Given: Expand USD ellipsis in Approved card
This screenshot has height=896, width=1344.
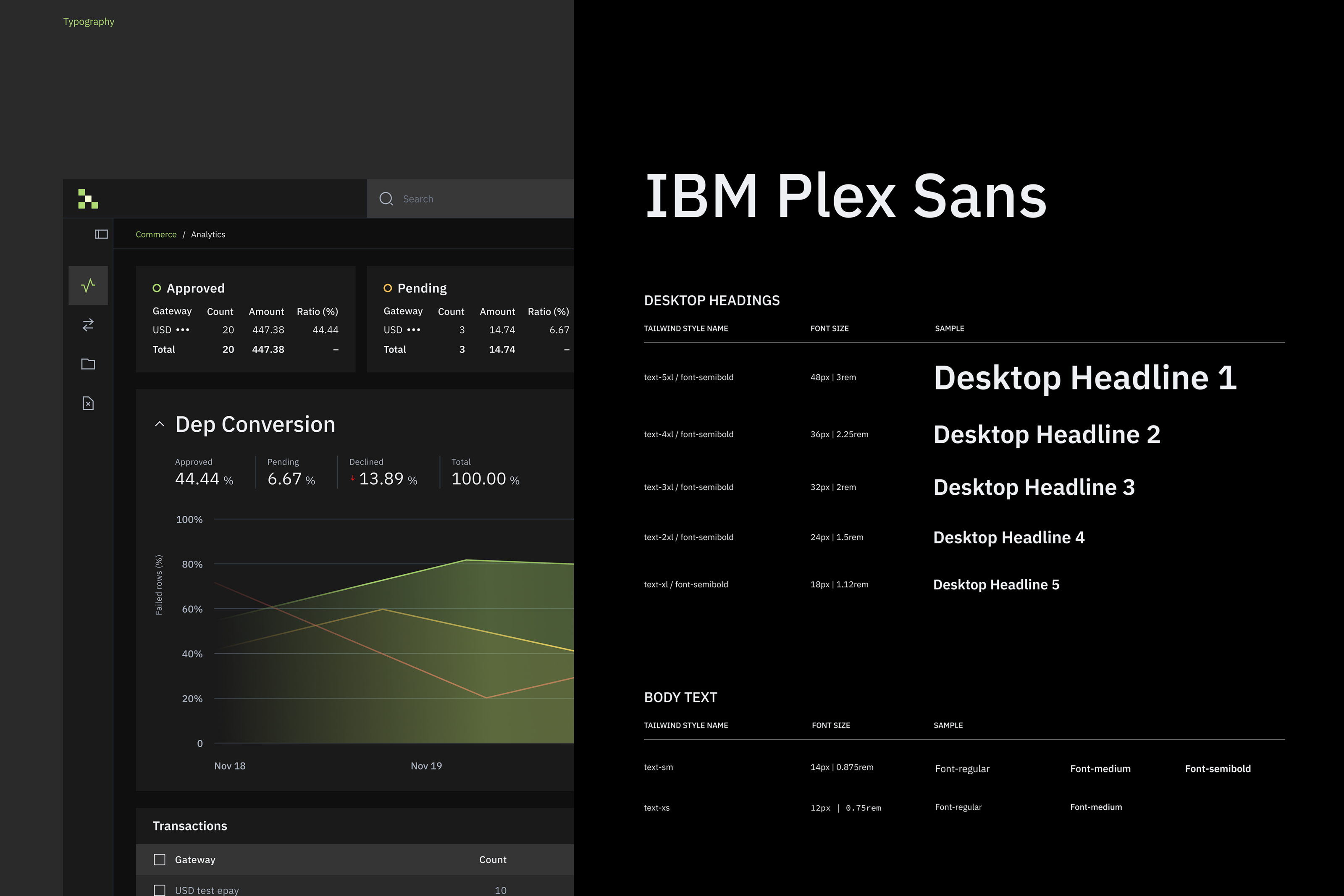Looking at the screenshot, I should pyautogui.click(x=183, y=330).
